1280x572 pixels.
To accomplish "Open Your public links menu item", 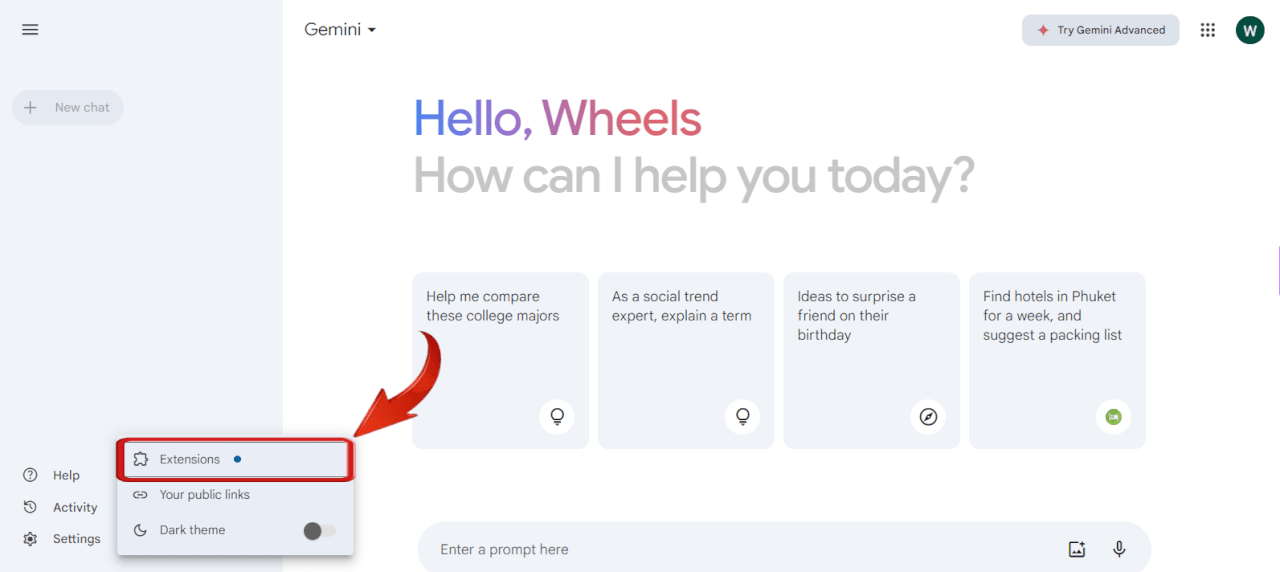I will [204, 495].
